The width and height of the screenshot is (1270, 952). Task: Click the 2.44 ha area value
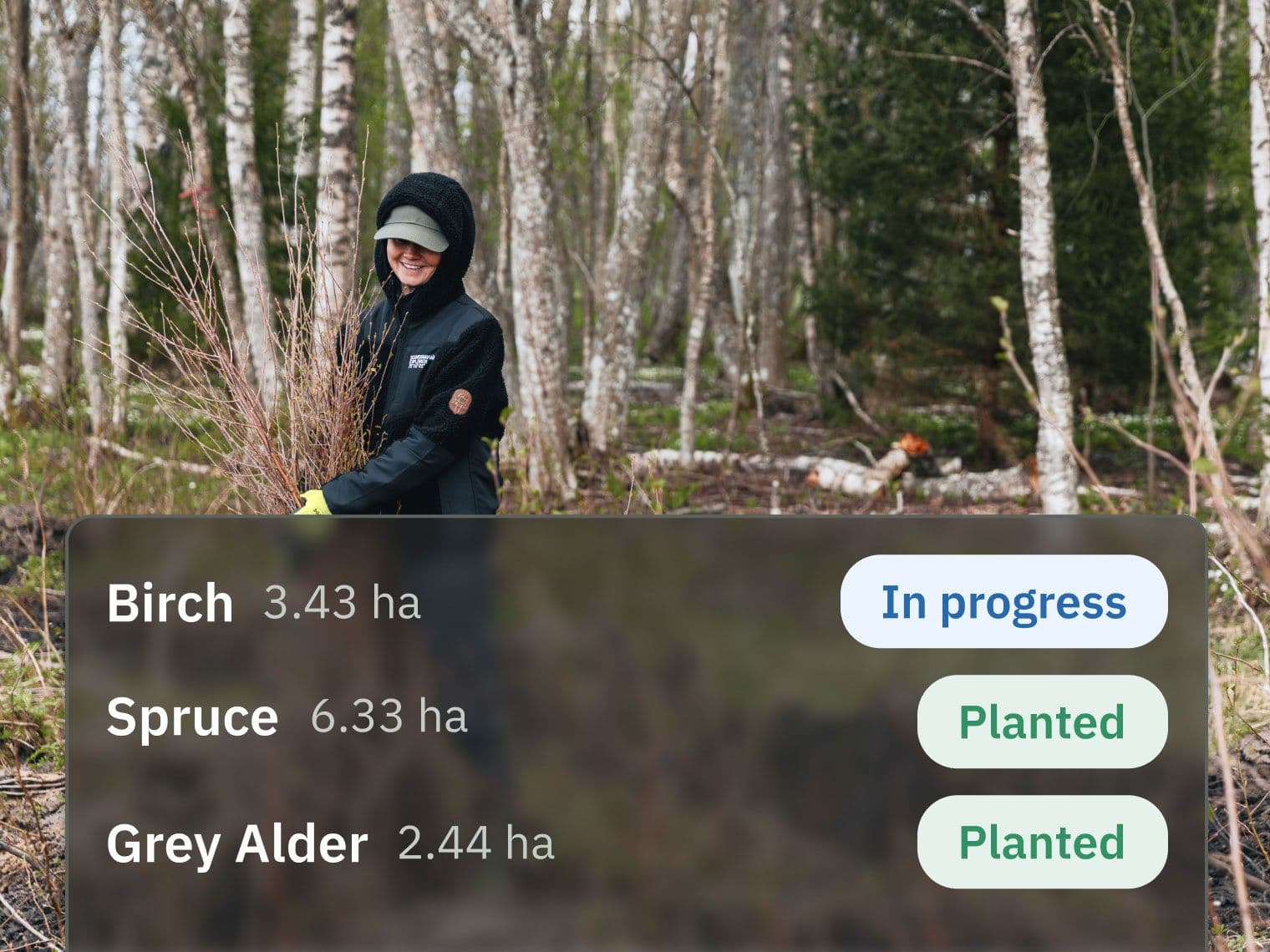click(x=475, y=843)
